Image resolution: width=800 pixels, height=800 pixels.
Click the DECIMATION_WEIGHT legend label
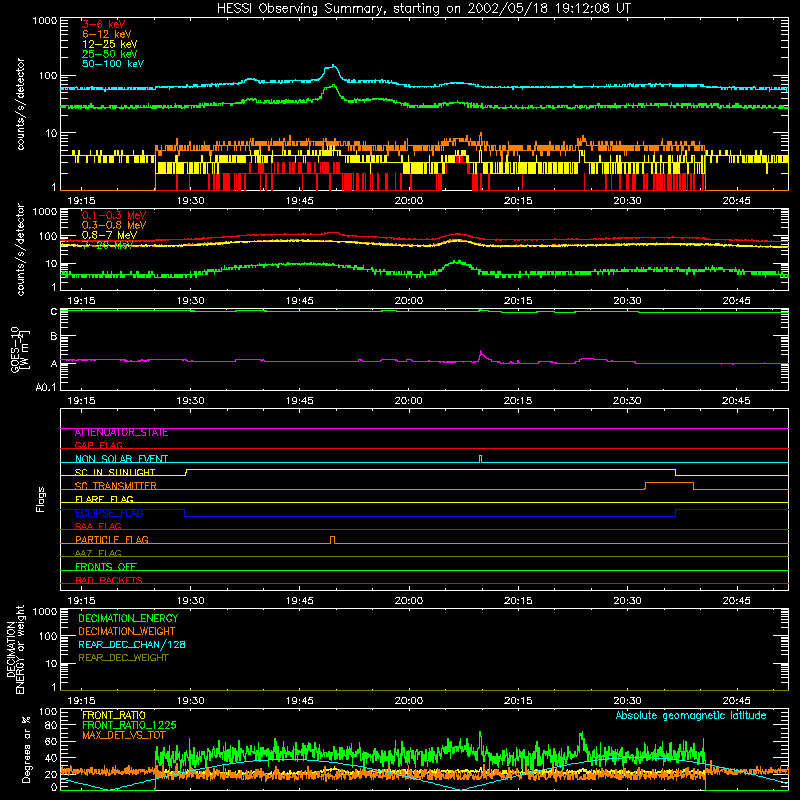point(127,632)
